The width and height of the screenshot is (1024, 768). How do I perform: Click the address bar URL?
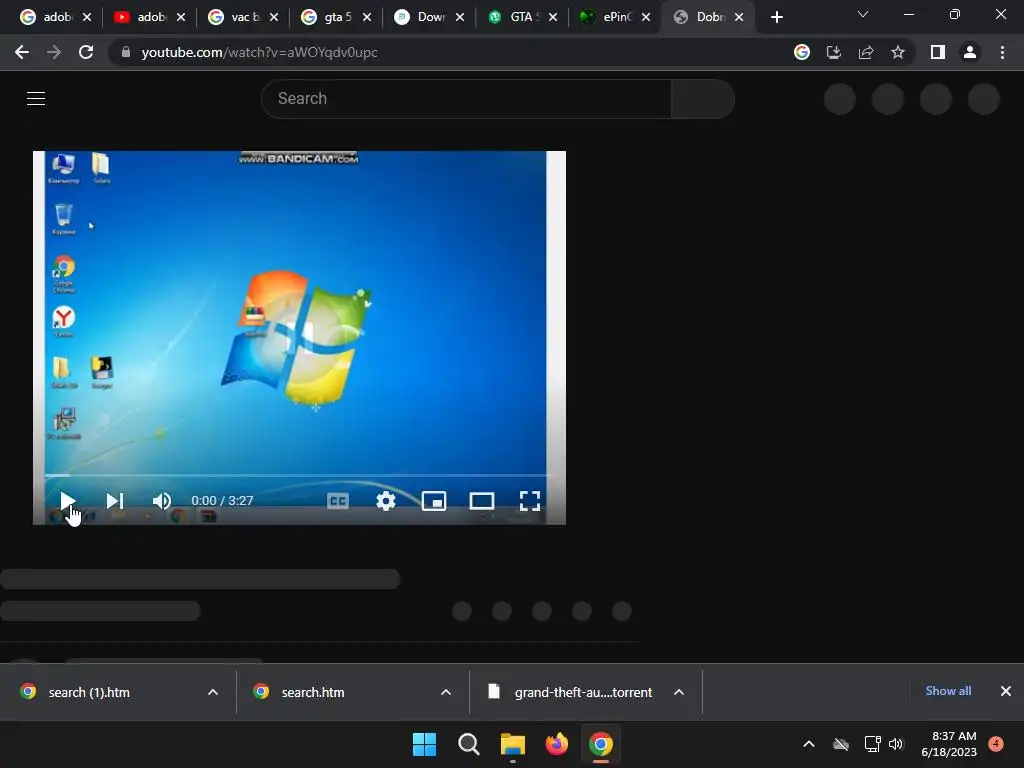tap(259, 52)
